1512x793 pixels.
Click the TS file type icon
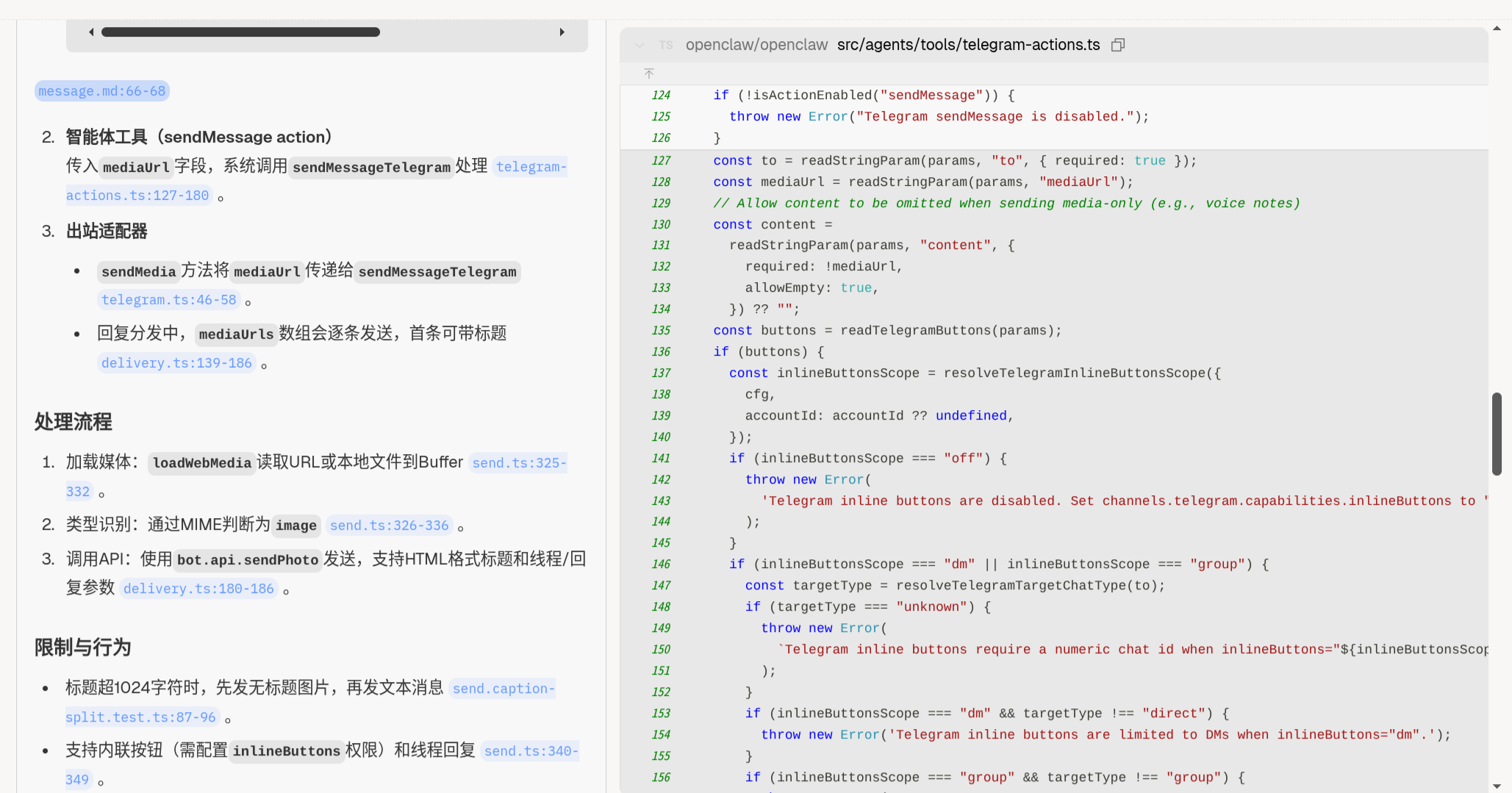(x=666, y=45)
